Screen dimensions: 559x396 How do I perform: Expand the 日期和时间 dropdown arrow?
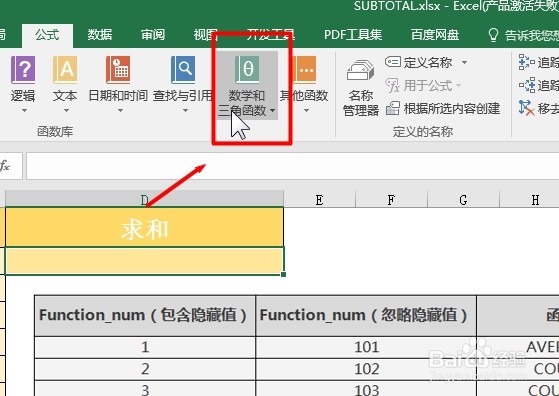[x=120, y=110]
